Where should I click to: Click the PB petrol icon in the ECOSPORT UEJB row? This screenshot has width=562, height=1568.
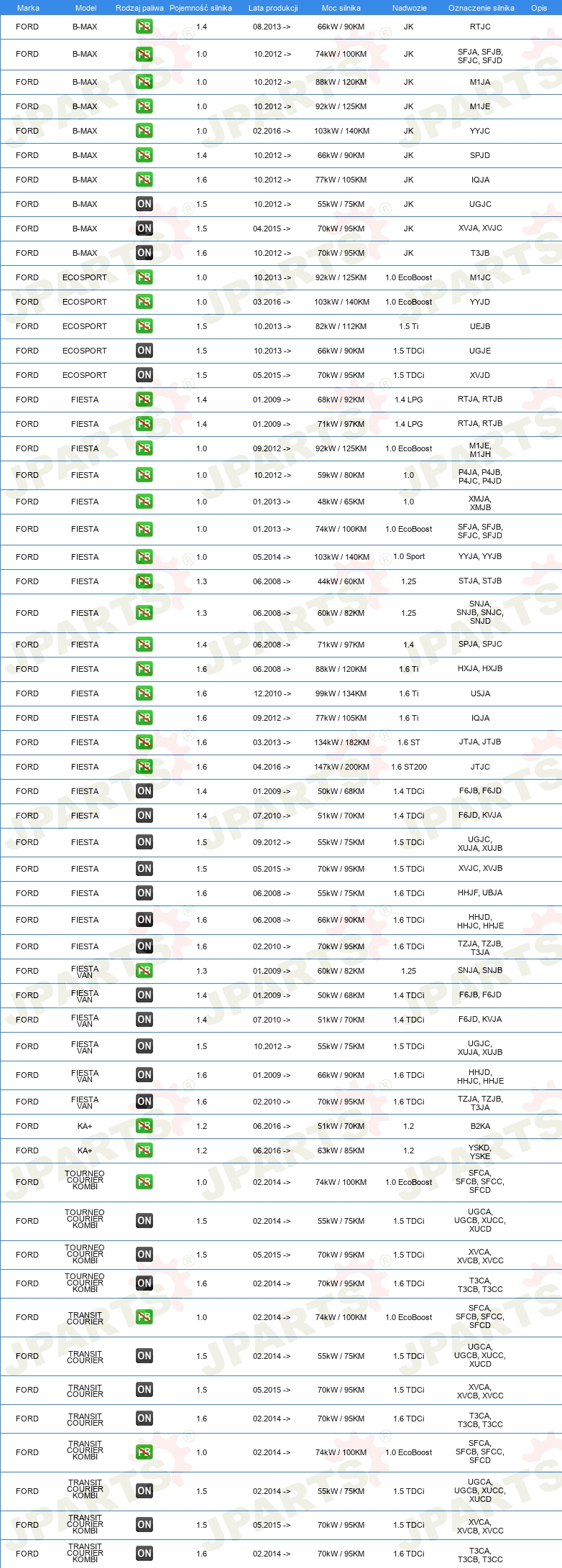(144, 326)
